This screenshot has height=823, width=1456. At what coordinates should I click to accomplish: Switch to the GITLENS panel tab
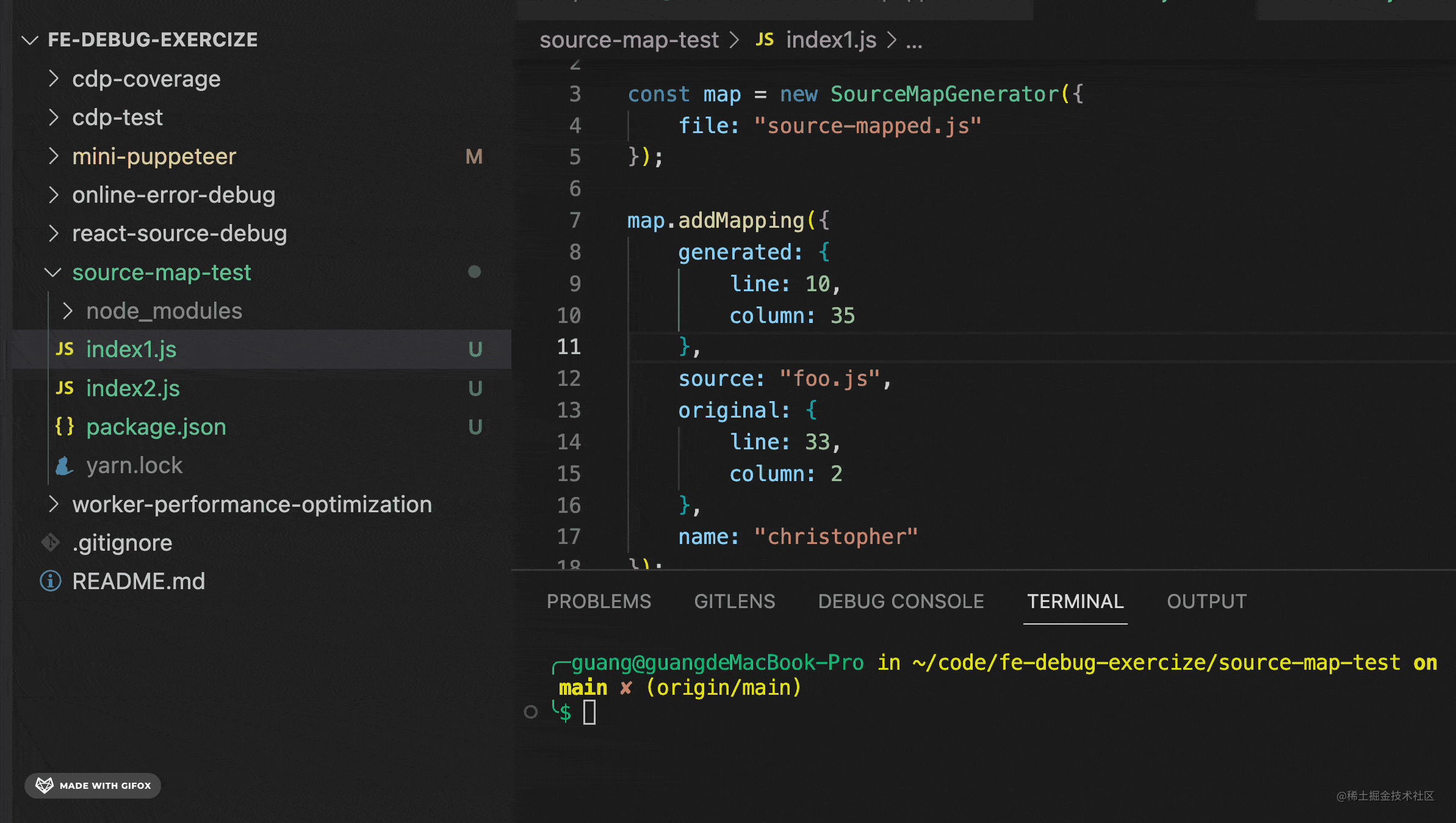click(x=735, y=601)
